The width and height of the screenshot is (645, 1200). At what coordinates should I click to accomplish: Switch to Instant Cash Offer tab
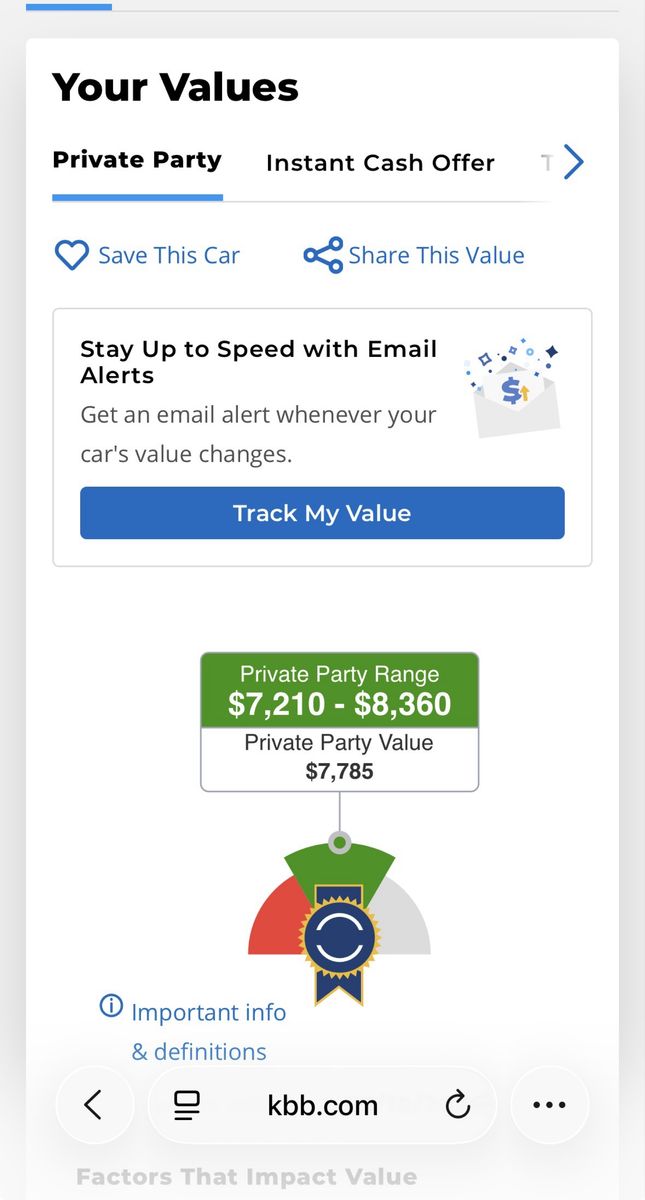click(380, 163)
